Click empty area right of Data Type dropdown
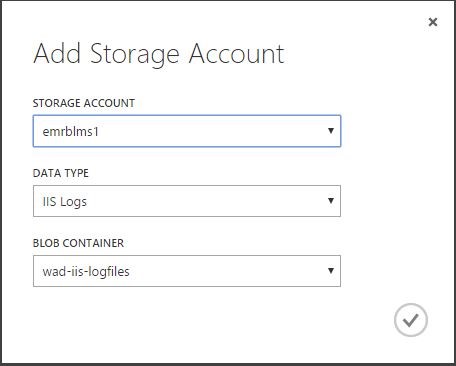The height and width of the screenshot is (366, 456). click(393, 201)
